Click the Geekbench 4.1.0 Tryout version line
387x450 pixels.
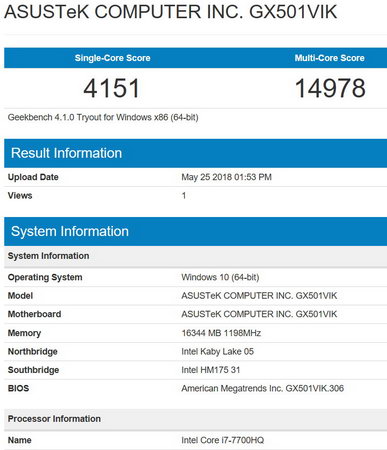pos(103,117)
